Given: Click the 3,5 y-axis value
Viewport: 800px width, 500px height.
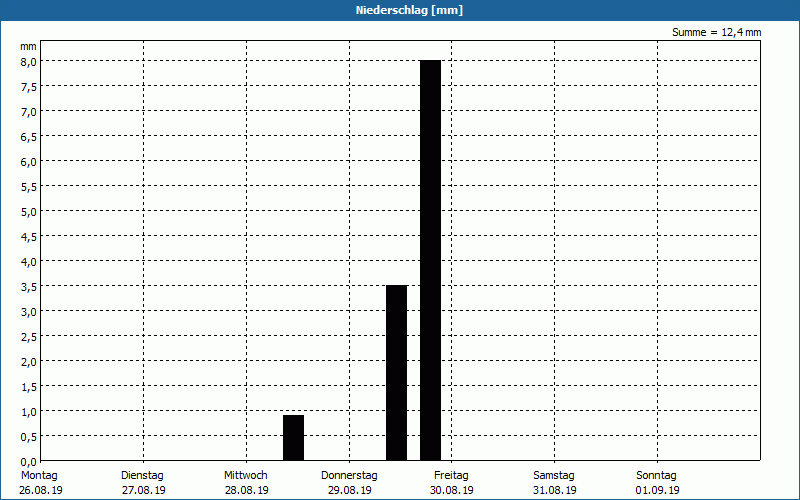Looking at the screenshot, I should pyautogui.click(x=29, y=287).
